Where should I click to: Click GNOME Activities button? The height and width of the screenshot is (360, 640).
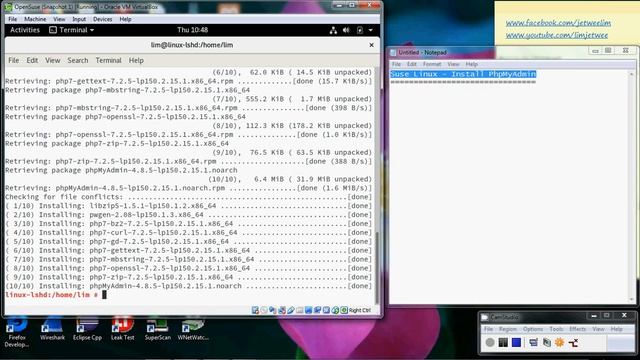coord(25,30)
